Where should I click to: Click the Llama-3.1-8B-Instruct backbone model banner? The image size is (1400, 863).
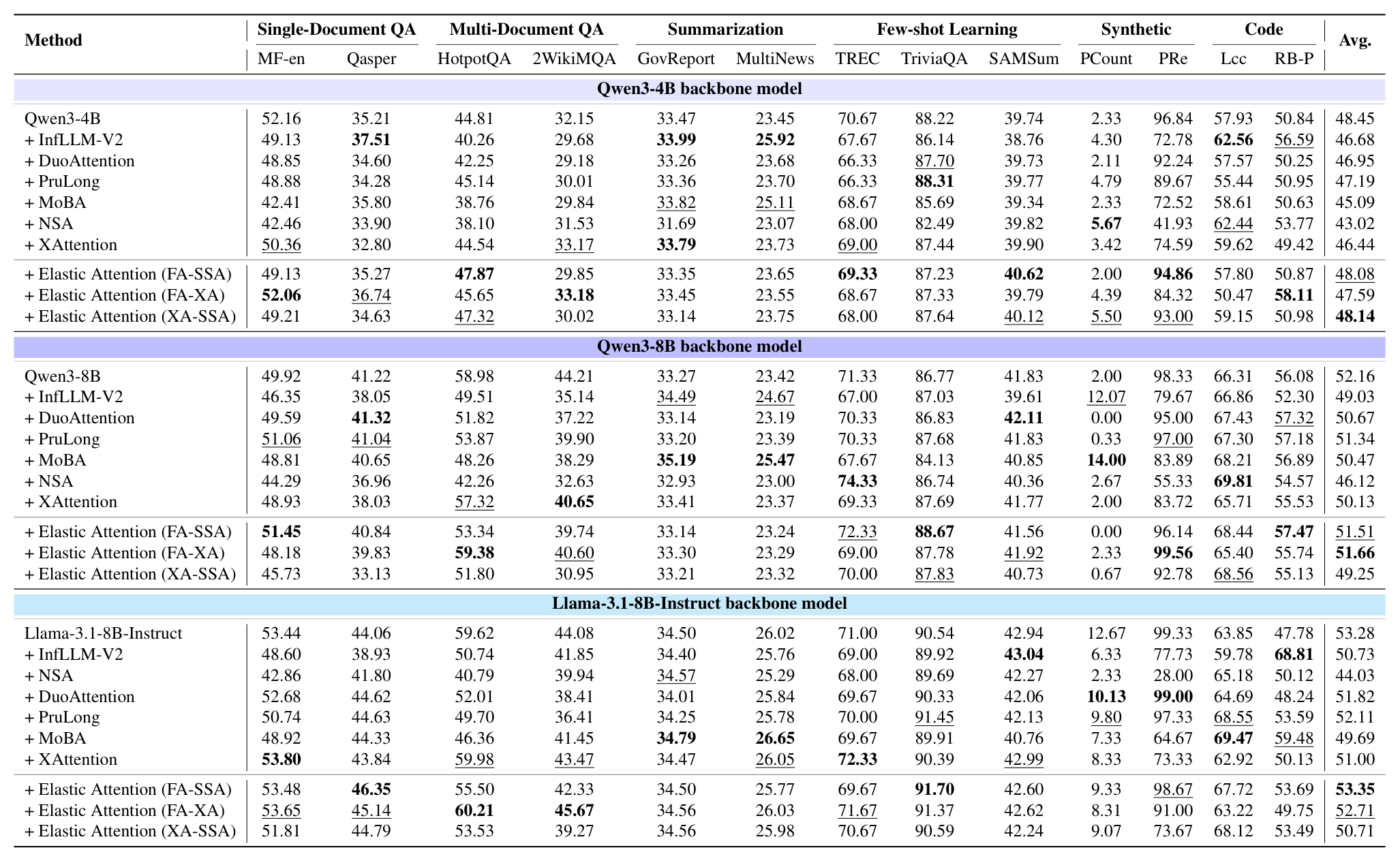click(x=699, y=603)
